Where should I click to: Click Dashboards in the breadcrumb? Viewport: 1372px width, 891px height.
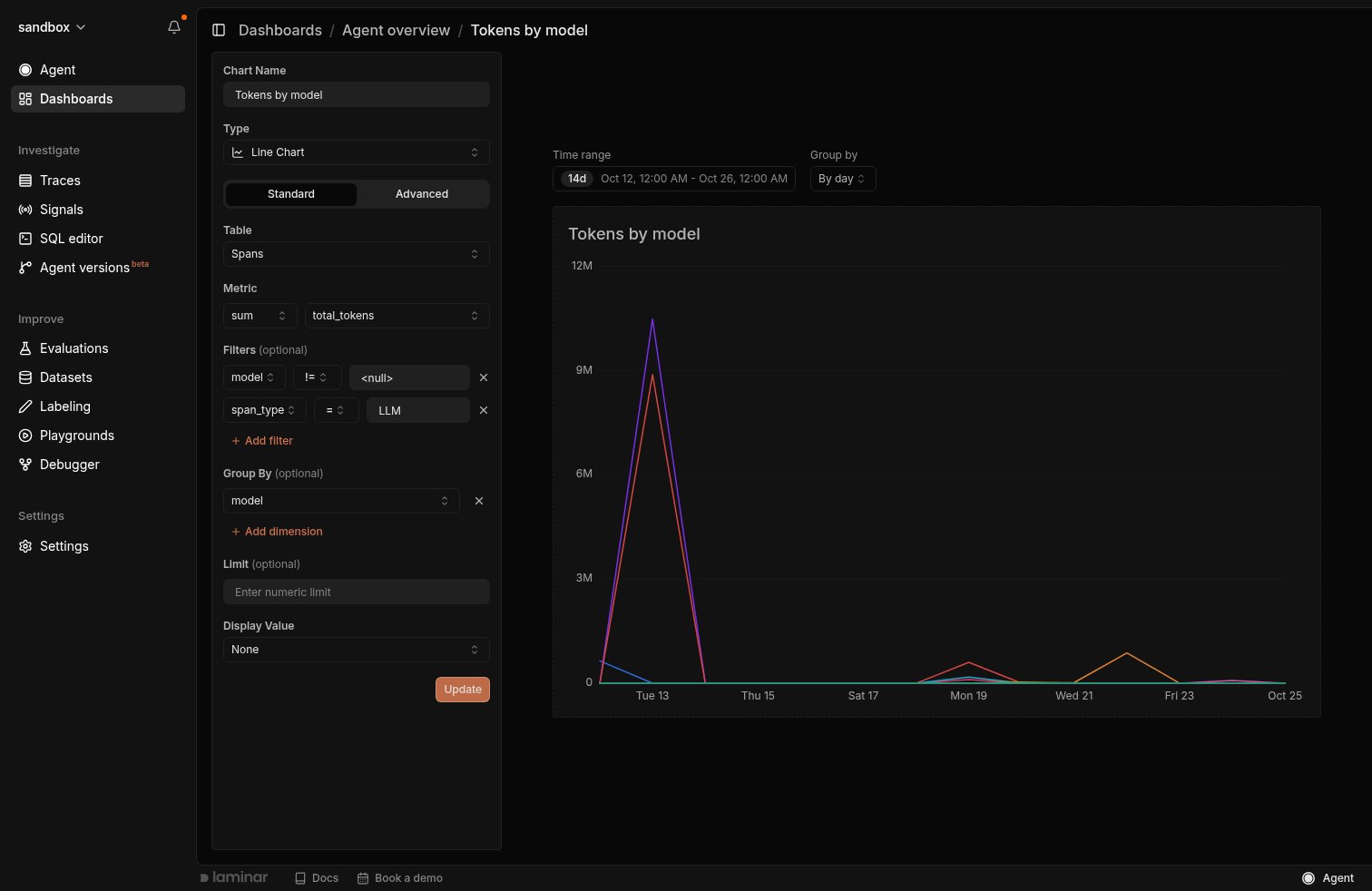pos(280,30)
